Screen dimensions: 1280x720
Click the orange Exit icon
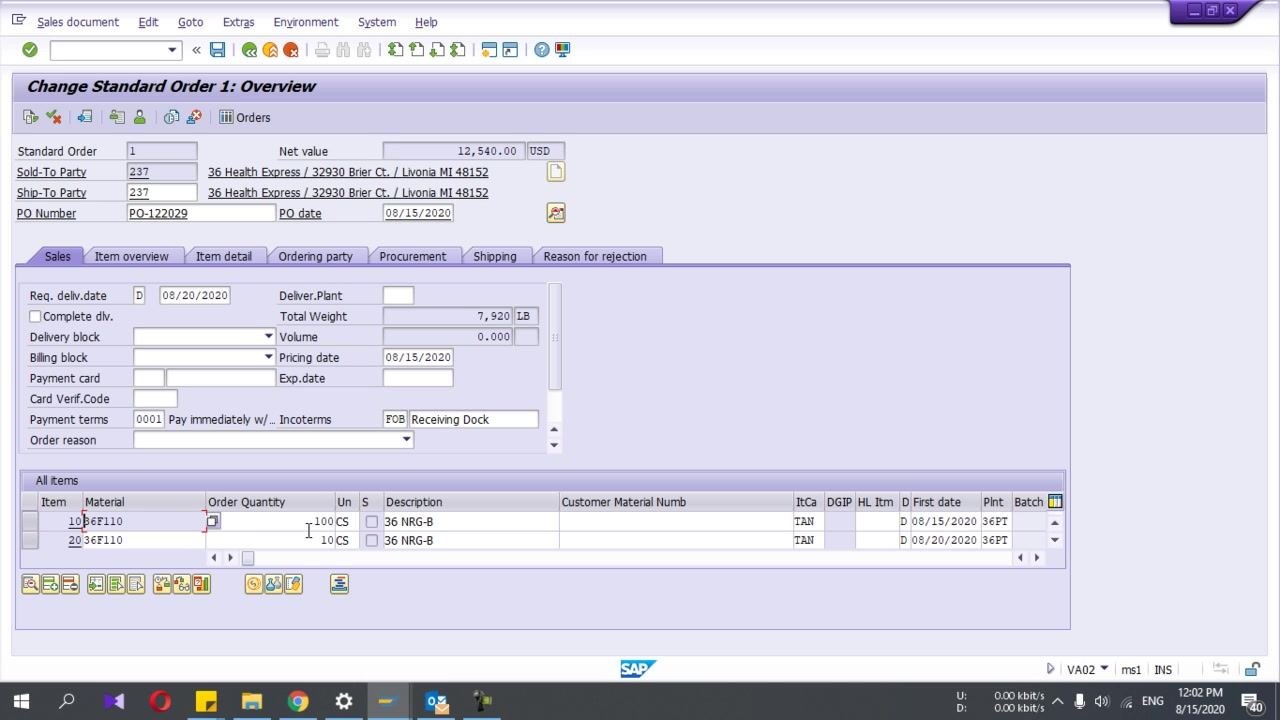(x=270, y=50)
